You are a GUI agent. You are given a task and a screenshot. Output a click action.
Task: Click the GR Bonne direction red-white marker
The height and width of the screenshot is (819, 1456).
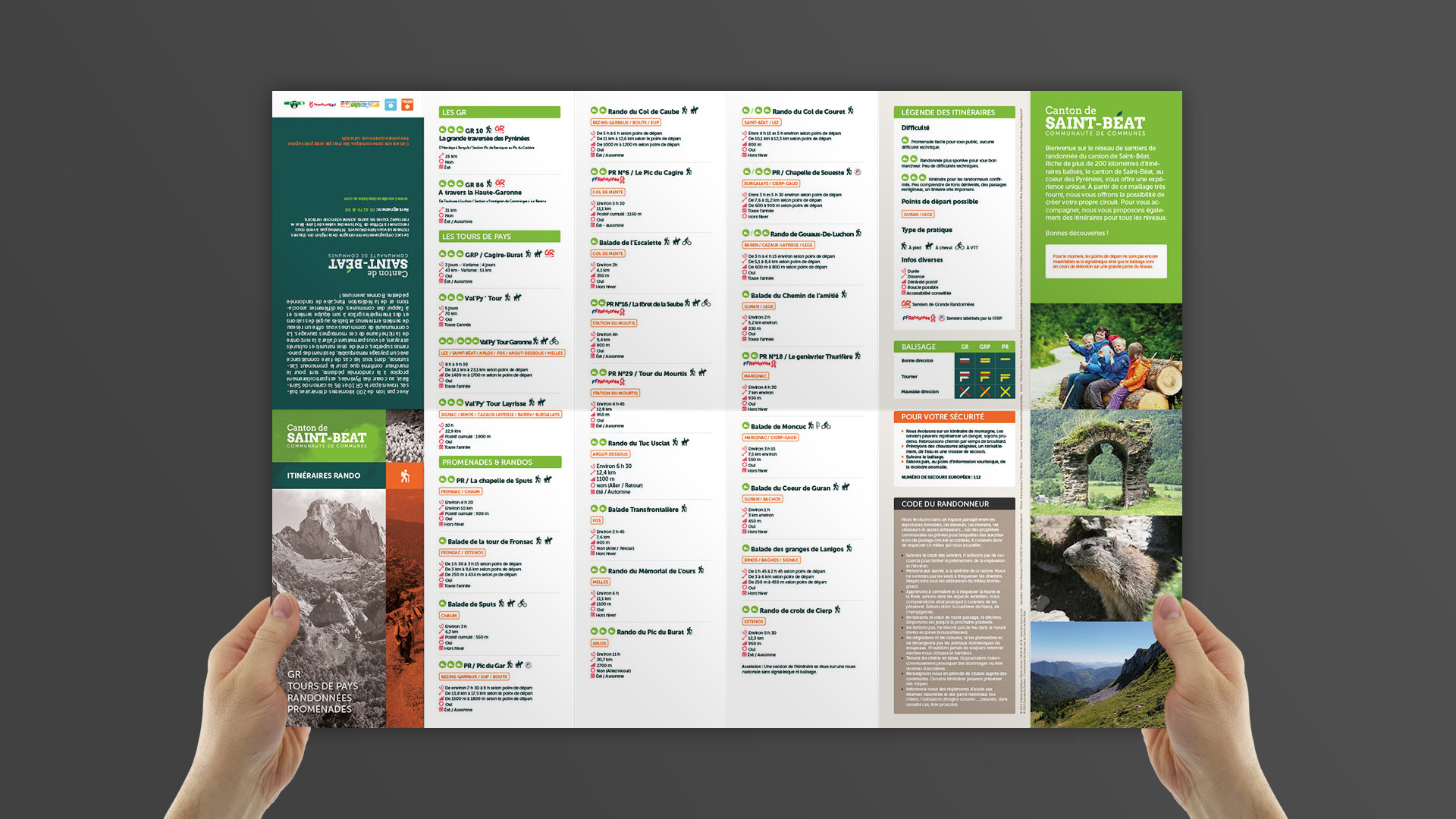click(965, 361)
